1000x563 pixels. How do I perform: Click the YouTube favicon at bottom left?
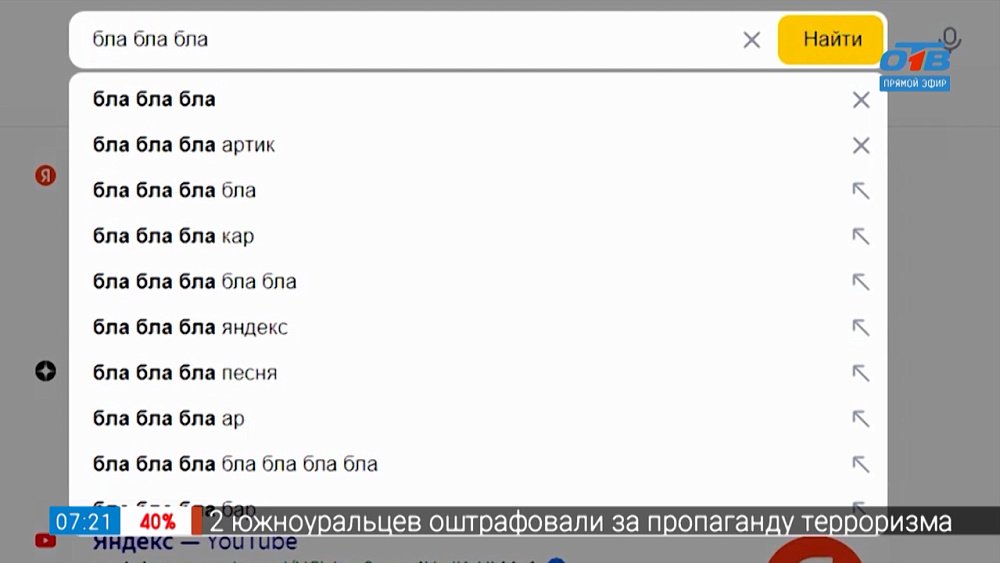tap(45, 541)
